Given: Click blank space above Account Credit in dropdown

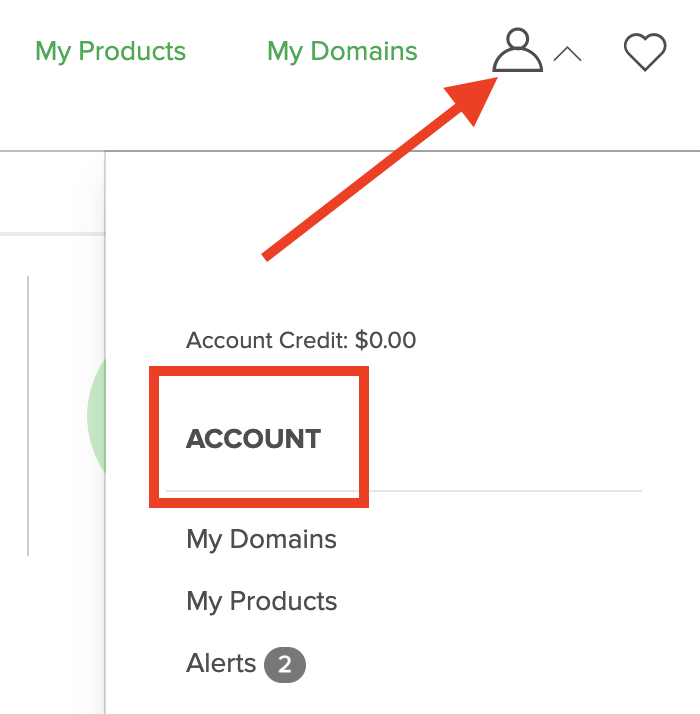Looking at the screenshot, I should coord(401,282).
